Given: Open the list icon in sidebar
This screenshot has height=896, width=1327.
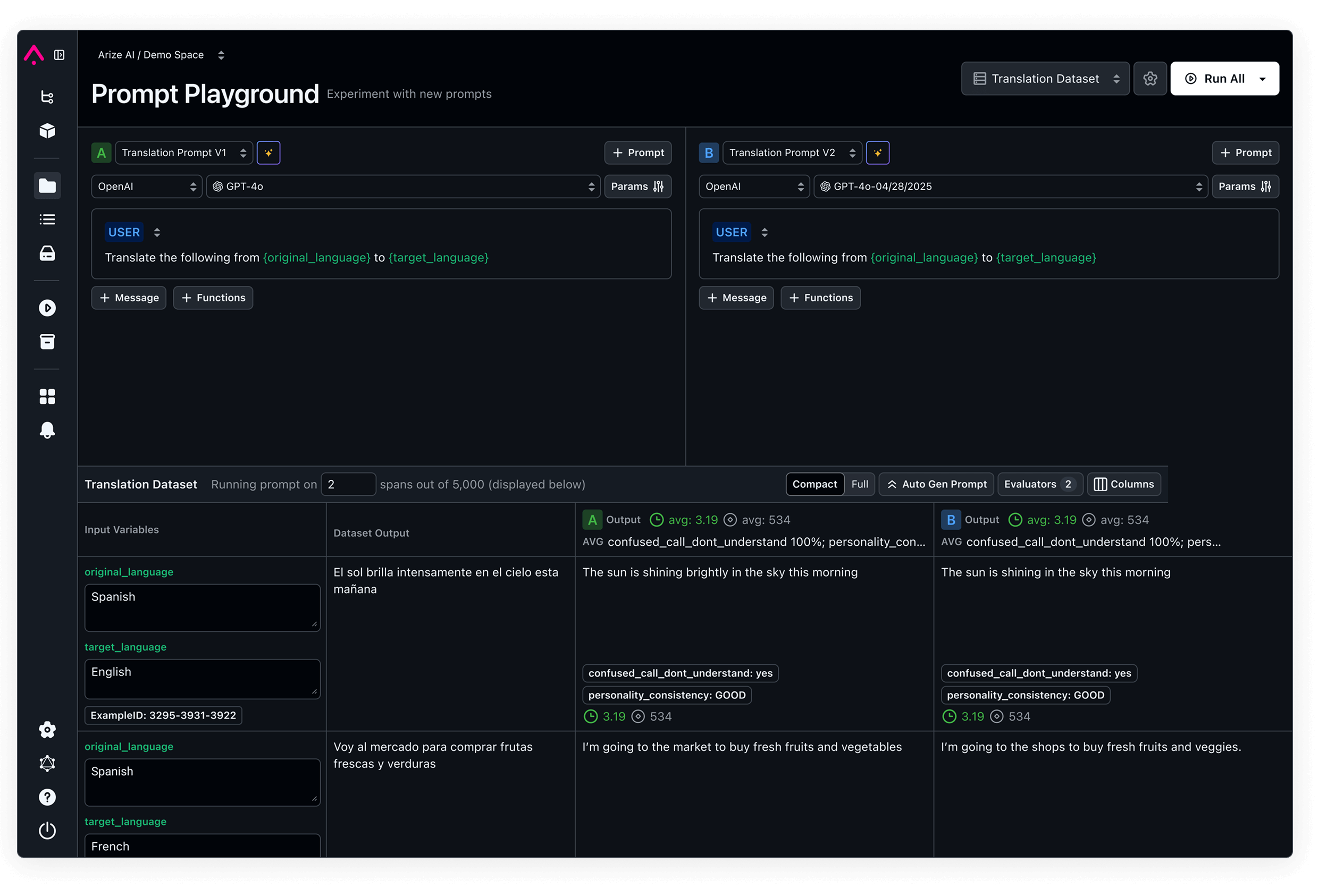Looking at the screenshot, I should point(47,219).
